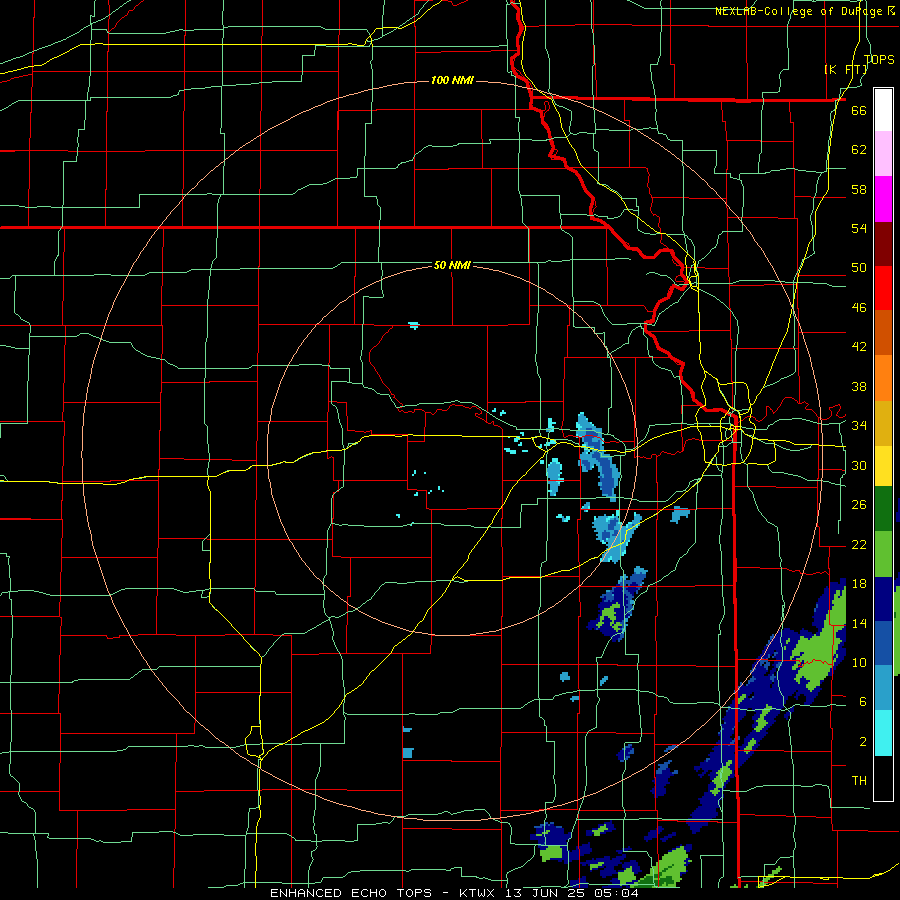This screenshot has height=900, width=900.
Task: Click the light pink legend swatch
Action: click(x=883, y=154)
